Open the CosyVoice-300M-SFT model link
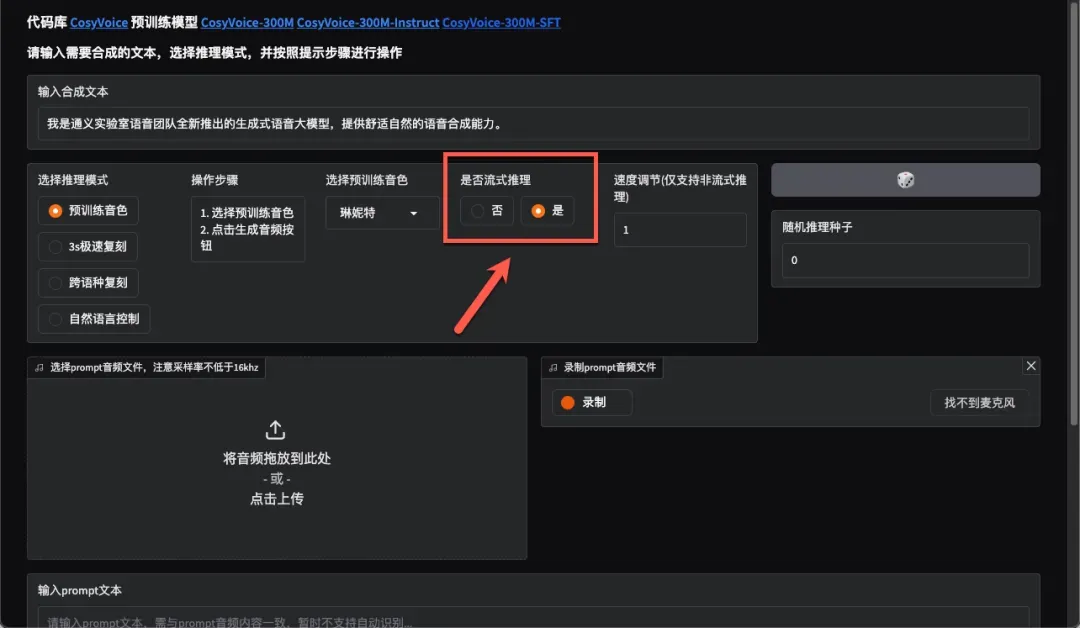The image size is (1080, 628). [501, 22]
